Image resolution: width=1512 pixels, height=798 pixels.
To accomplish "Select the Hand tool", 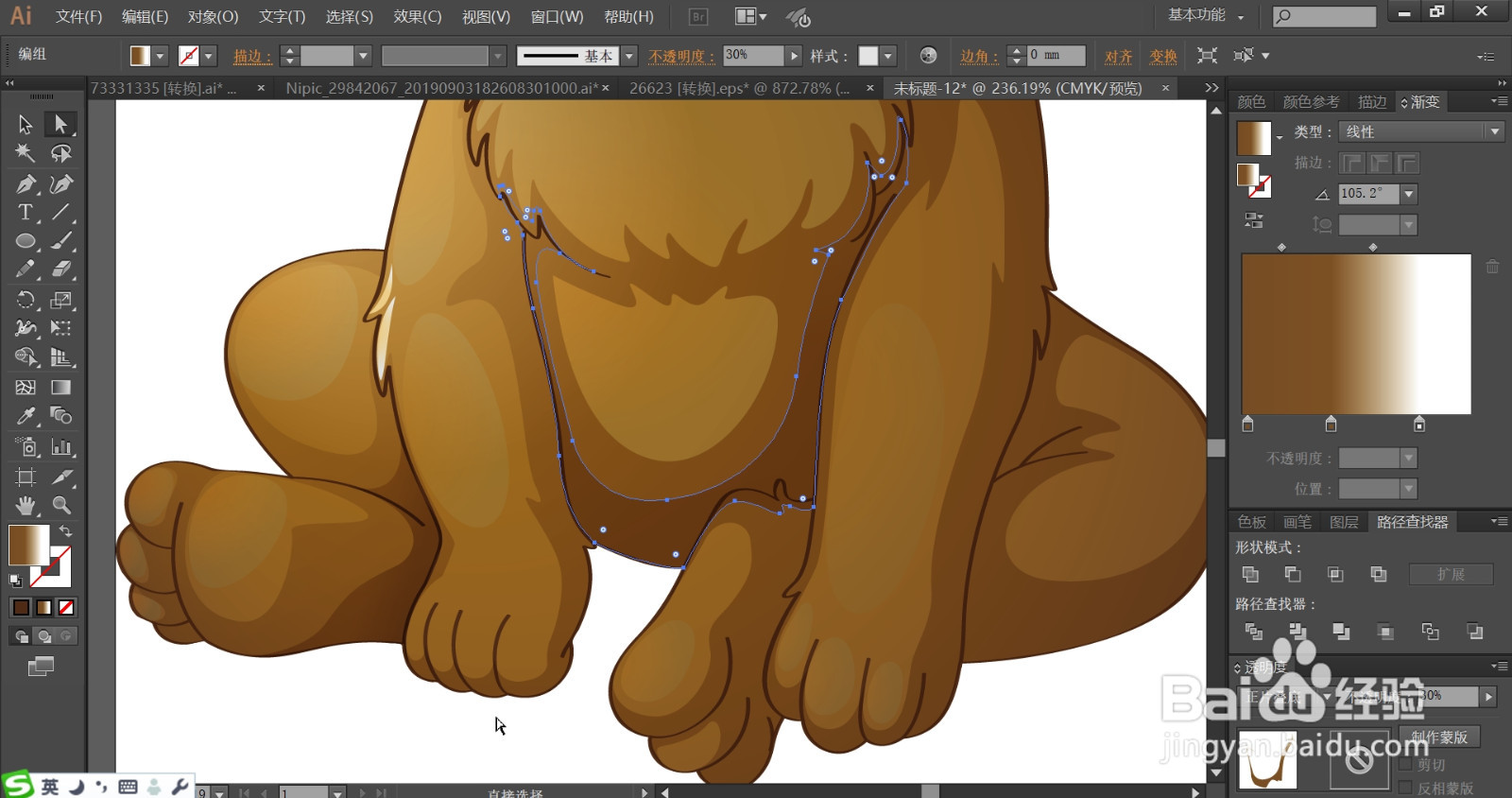I will [x=26, y=505].
